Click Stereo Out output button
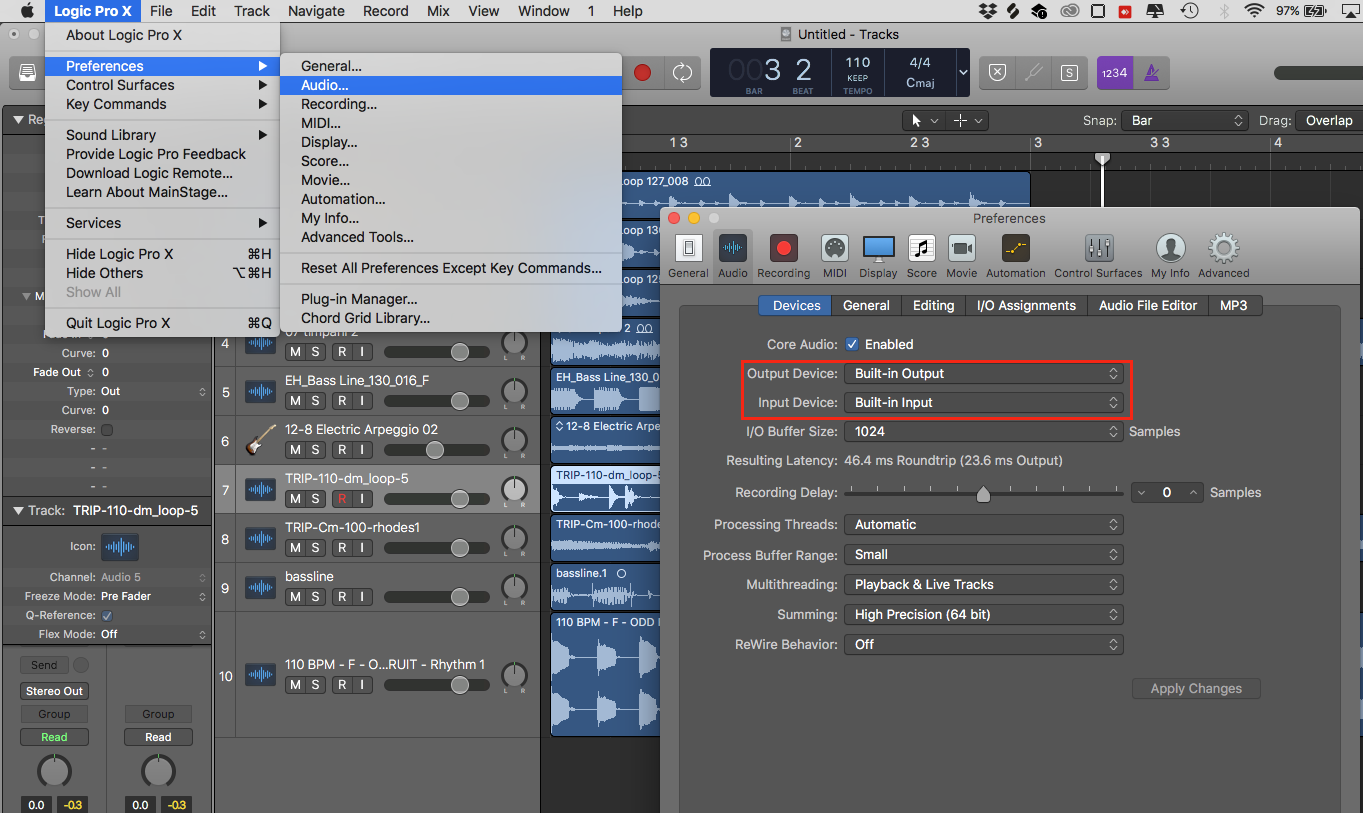This screenshot has width=1363, height=813. point(54,691)
